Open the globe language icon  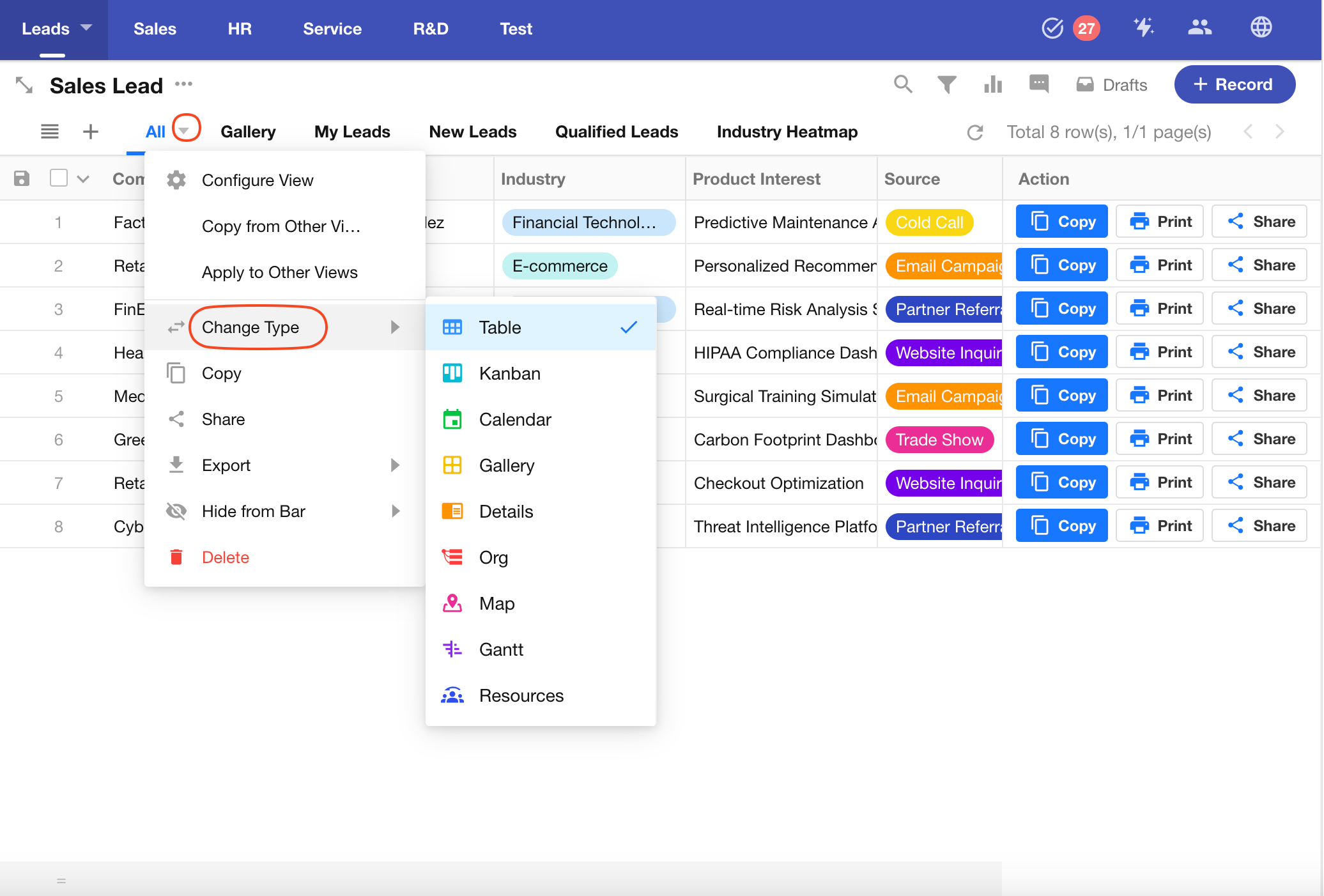(1261, 27)
